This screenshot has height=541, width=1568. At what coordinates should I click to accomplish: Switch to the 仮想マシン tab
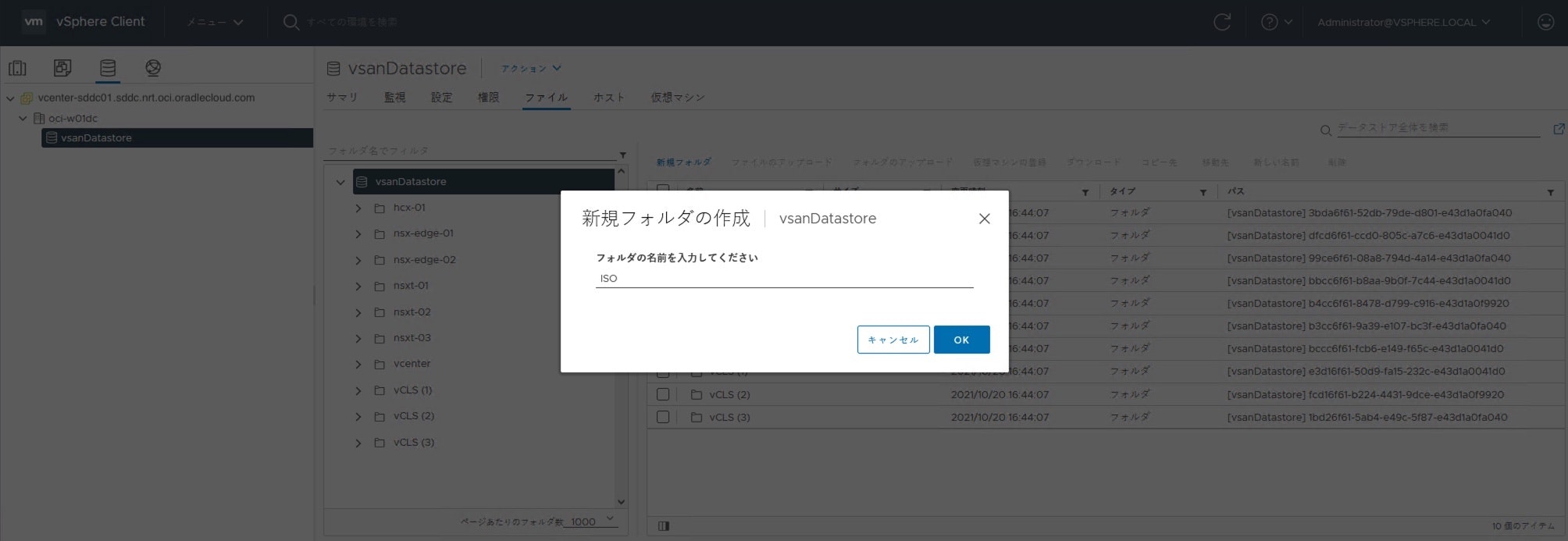tap(678, 97)
